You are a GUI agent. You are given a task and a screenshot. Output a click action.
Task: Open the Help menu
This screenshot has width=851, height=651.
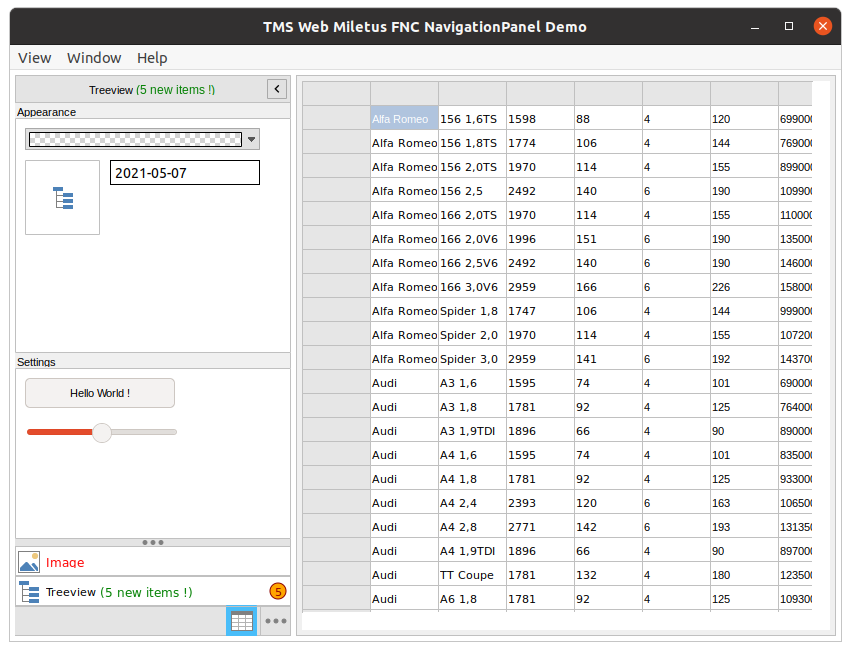pos(152,58)
